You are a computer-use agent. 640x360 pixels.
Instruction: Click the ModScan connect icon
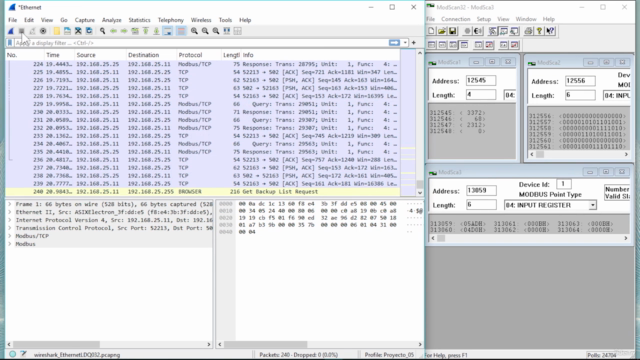pos(467,31)
